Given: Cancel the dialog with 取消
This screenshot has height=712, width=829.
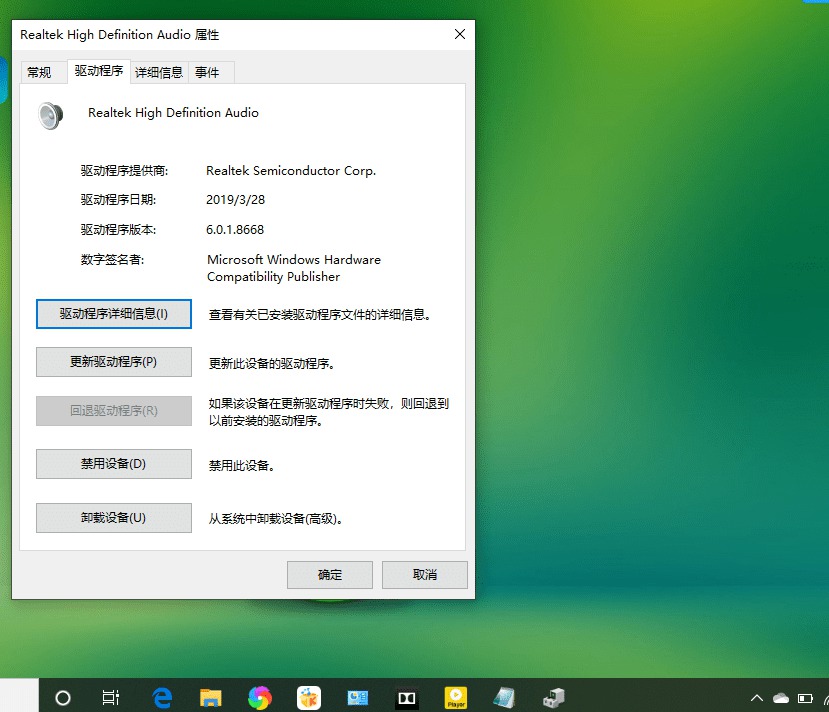Looking at the screenshot, I should (425, 575).
